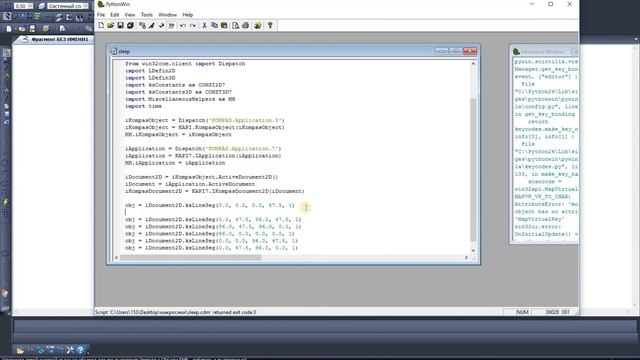Open the Edit menu in PythonWin

click(115, 15)
